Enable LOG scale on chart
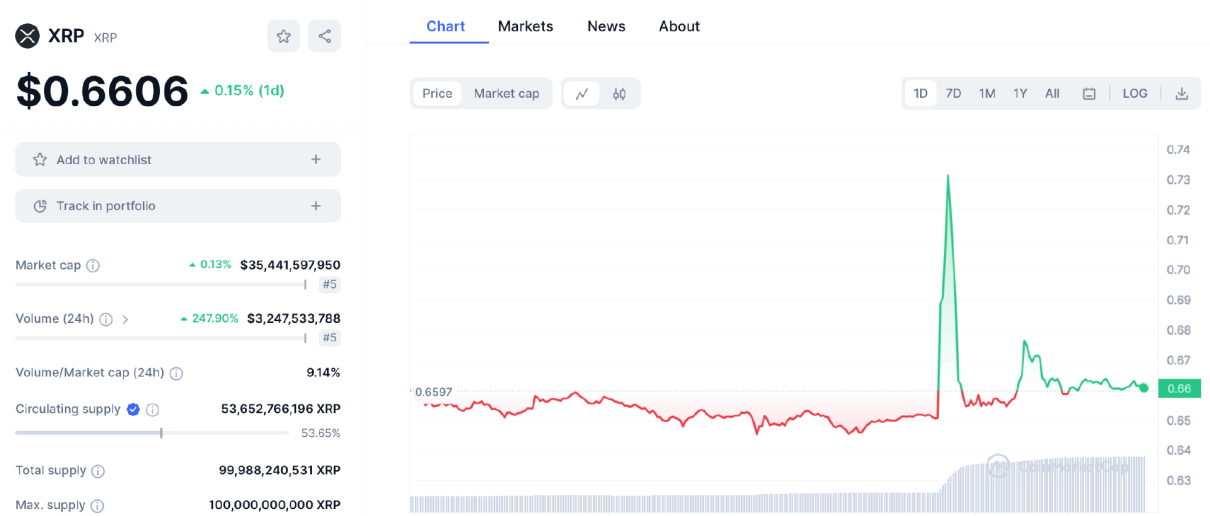Screen dimensions: 1210x516 (x=1135, y=93)
